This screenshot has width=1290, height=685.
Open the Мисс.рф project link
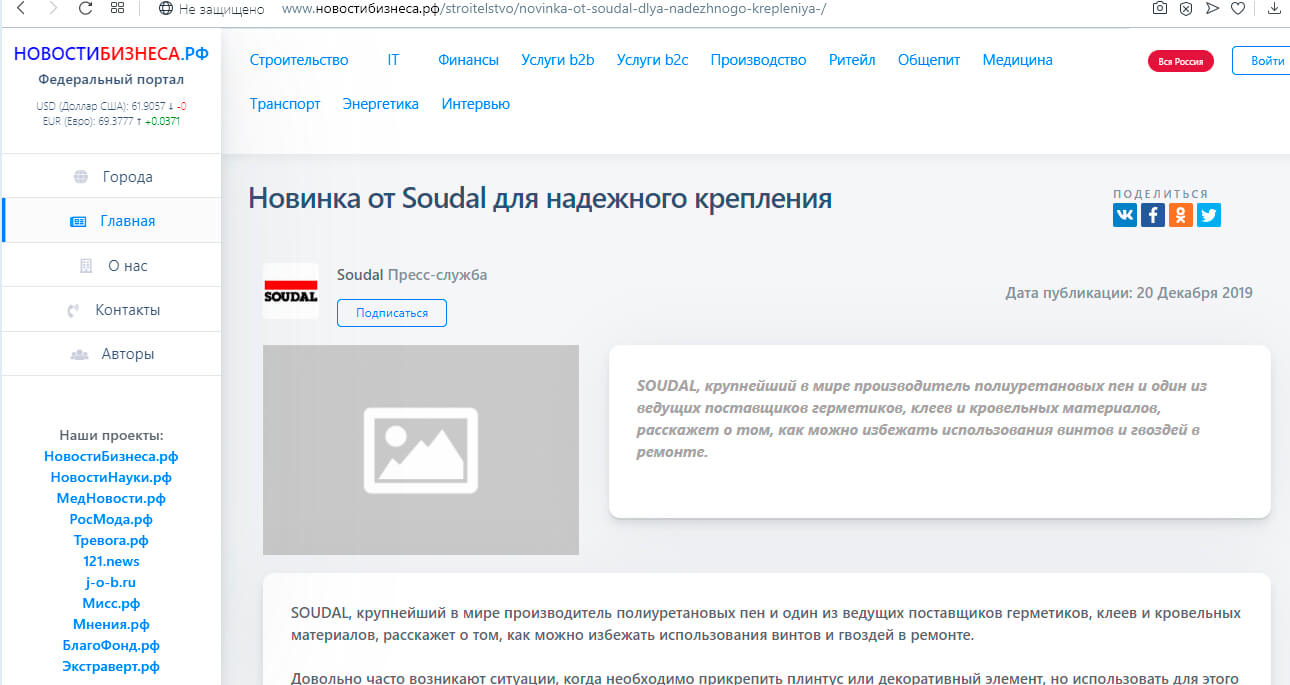tap(111, 603)
